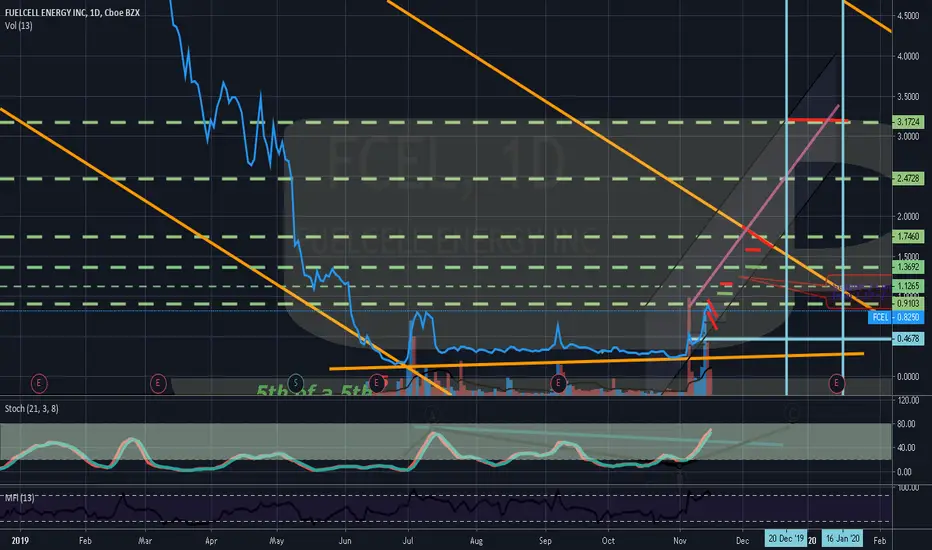Click the 1.1265 price level label
This screenshot has height=550, width=932.
pyautogui.click(x=908, y=286)
